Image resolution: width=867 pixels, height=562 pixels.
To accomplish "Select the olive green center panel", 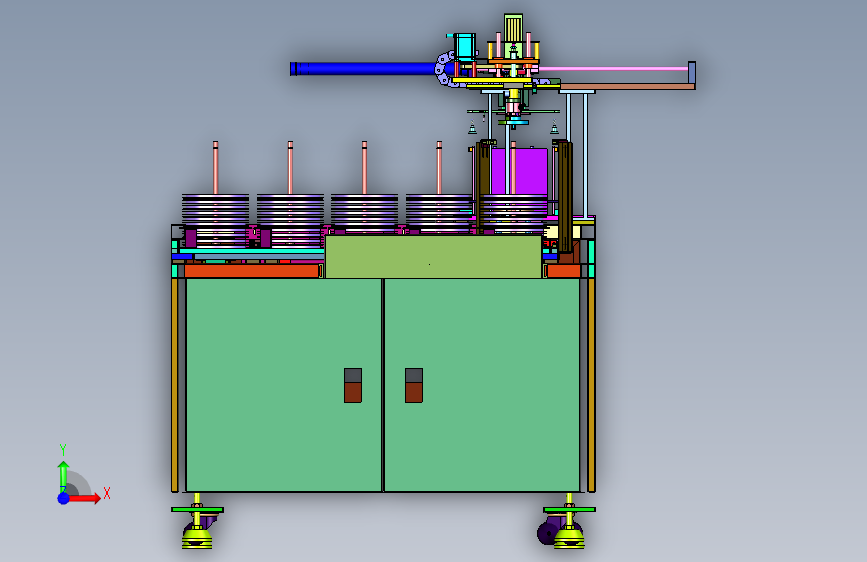I will (433, 257).
